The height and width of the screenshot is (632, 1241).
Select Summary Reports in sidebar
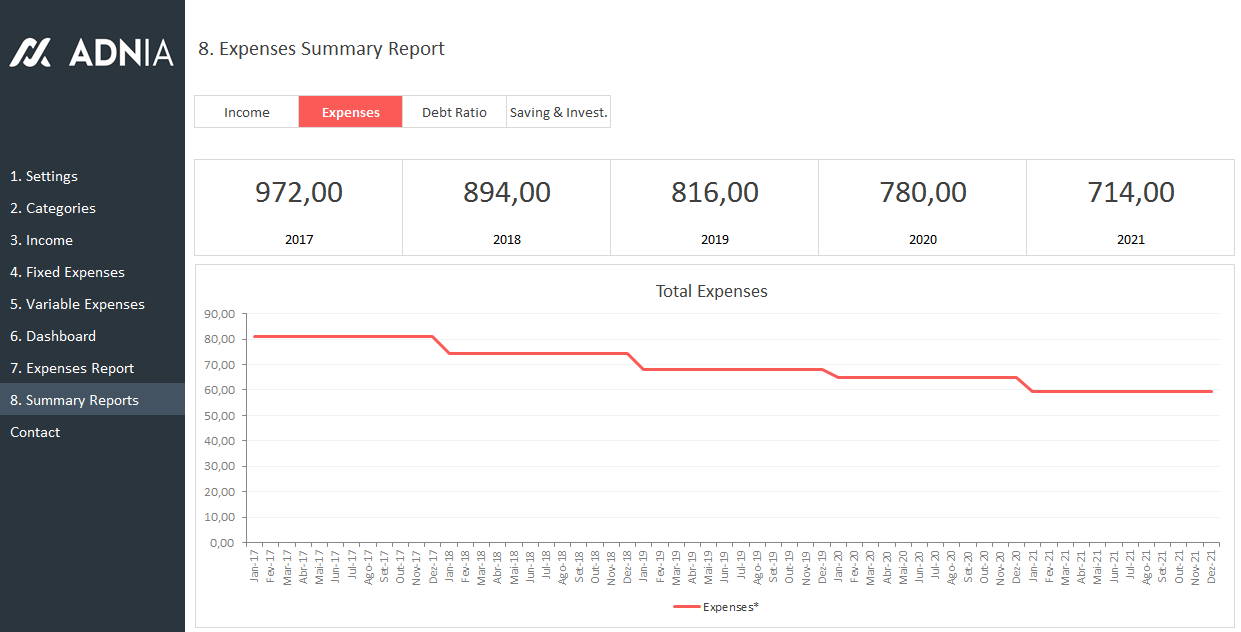coord(74,400)
